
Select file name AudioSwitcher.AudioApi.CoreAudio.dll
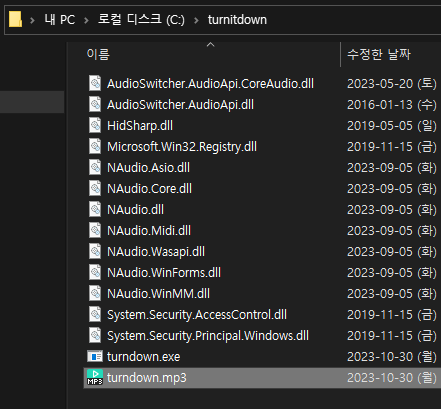pos(210,84)
